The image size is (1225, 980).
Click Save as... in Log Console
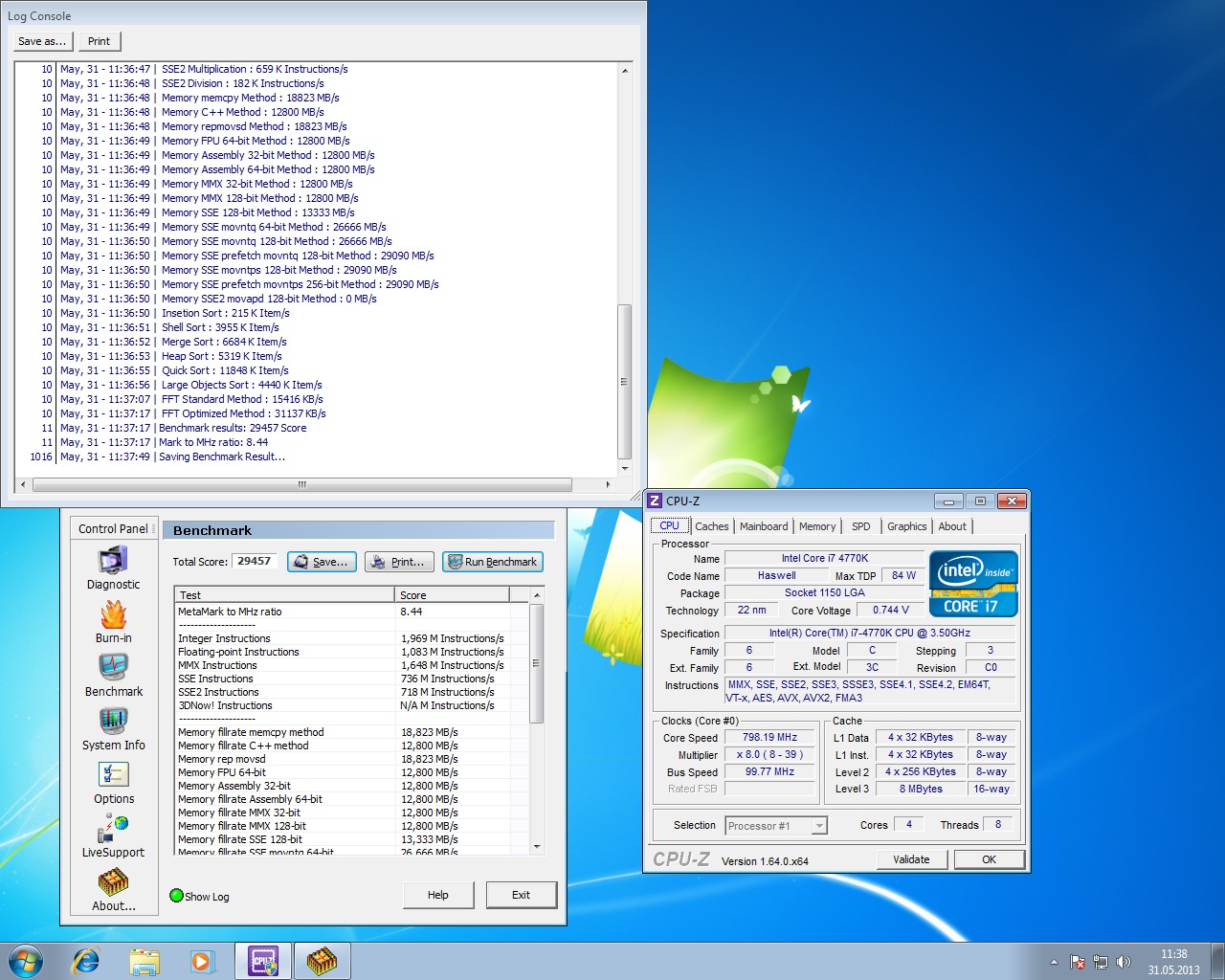tap(42, 41)
